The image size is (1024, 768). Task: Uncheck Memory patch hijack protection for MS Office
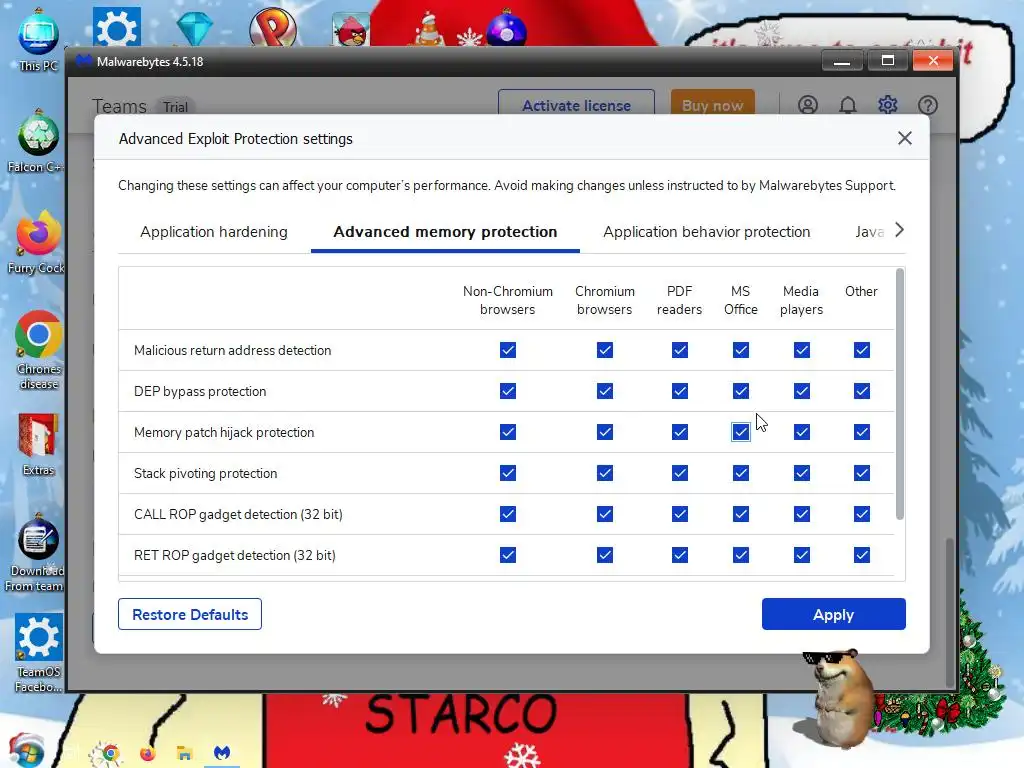coord(741,432)
